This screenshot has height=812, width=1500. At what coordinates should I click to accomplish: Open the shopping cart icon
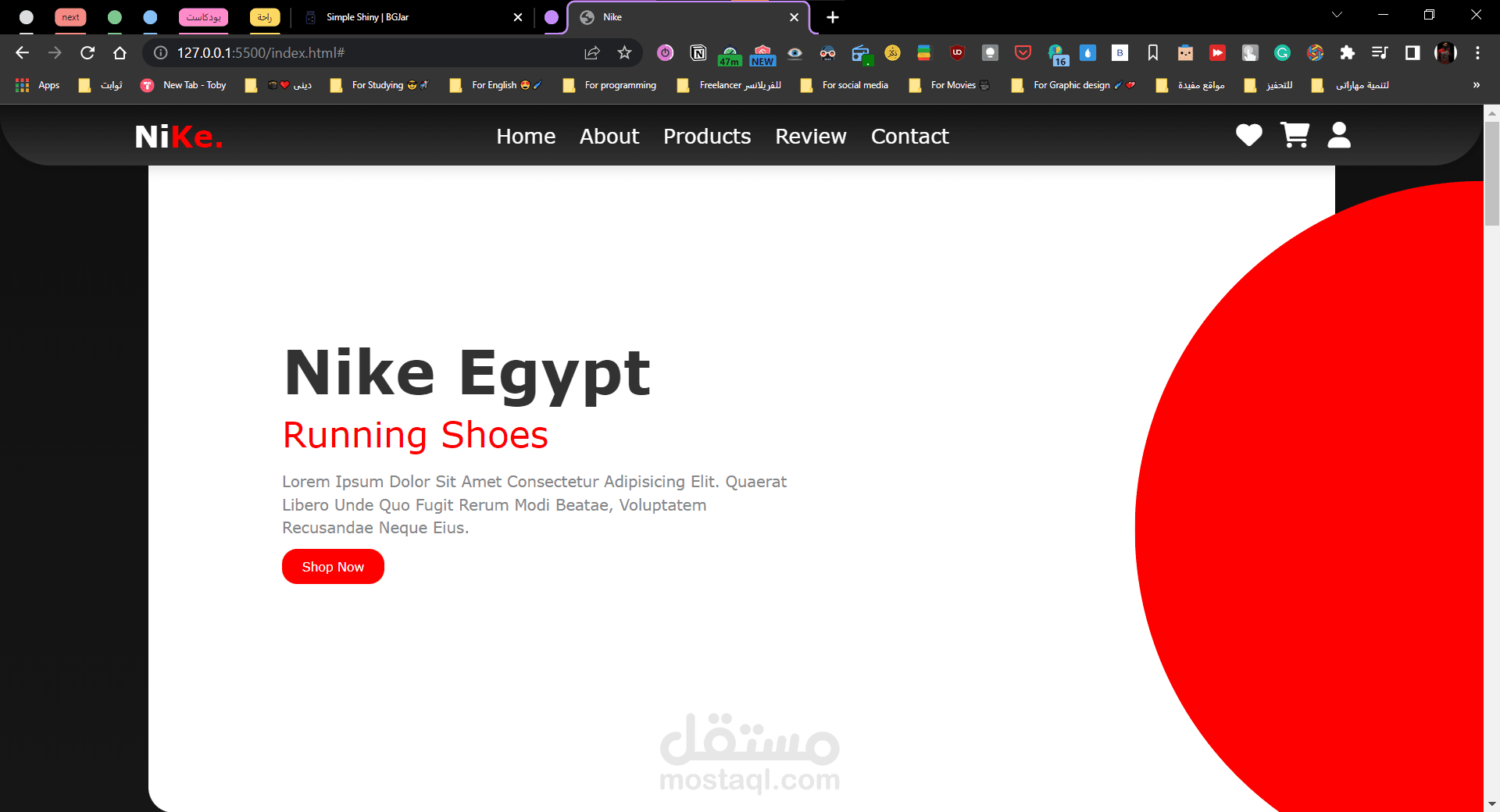click(1295, 134)
